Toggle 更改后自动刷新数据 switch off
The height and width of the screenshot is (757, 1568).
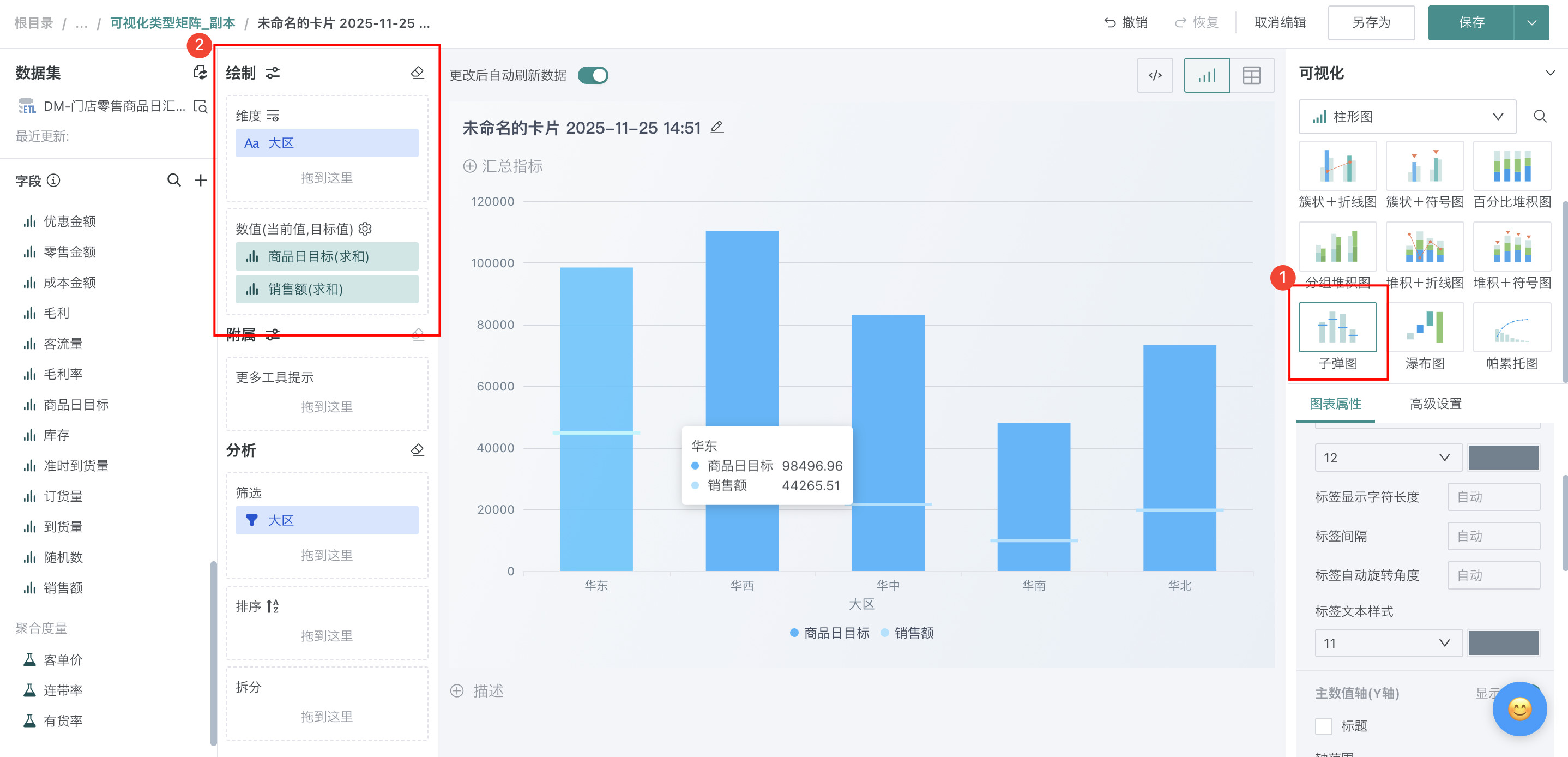(x=593, y=75)
